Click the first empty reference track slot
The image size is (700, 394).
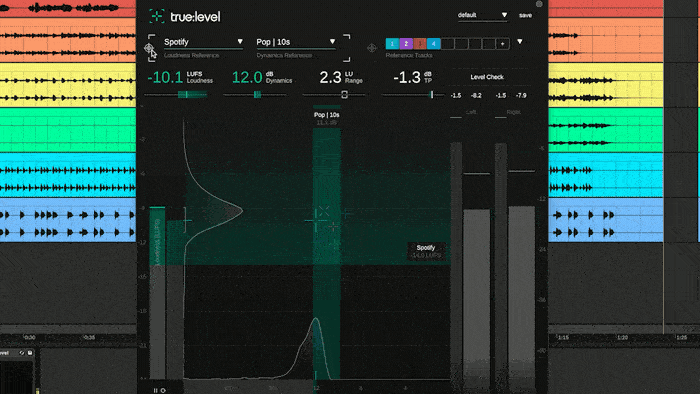coord(447,44)
